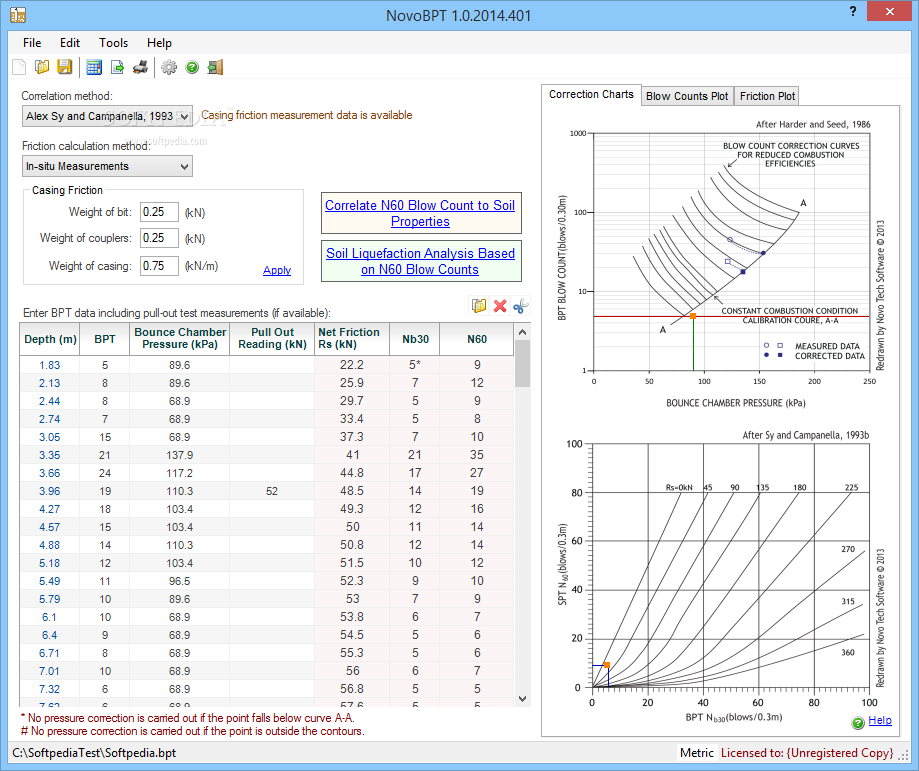Click the Weight of couplers input field

click(159, 238)
